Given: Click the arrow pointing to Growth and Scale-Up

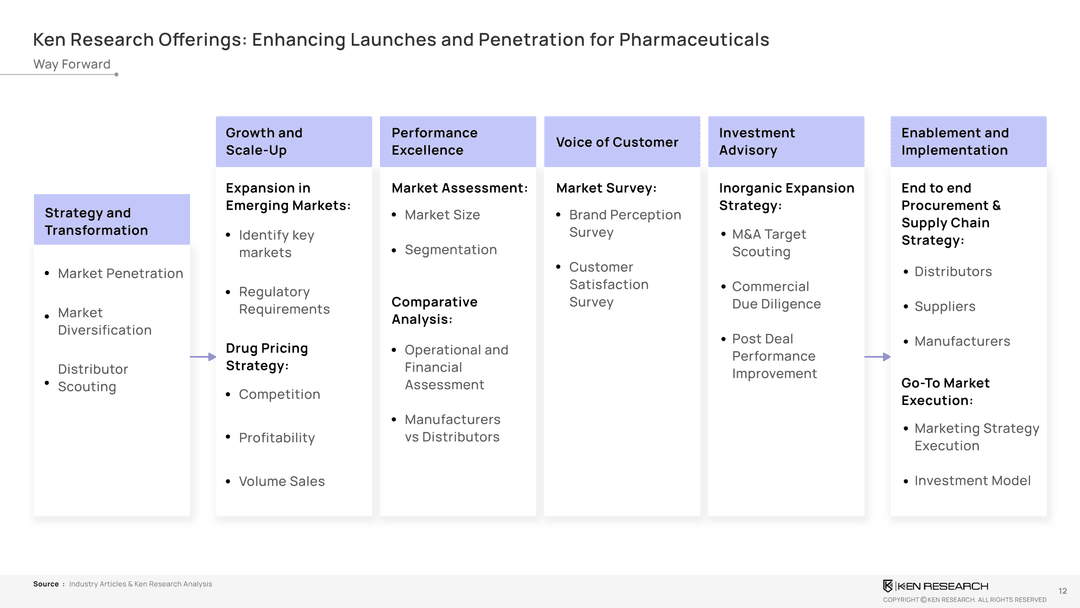Looking at the screenshot, I should [x=202, y=356].
